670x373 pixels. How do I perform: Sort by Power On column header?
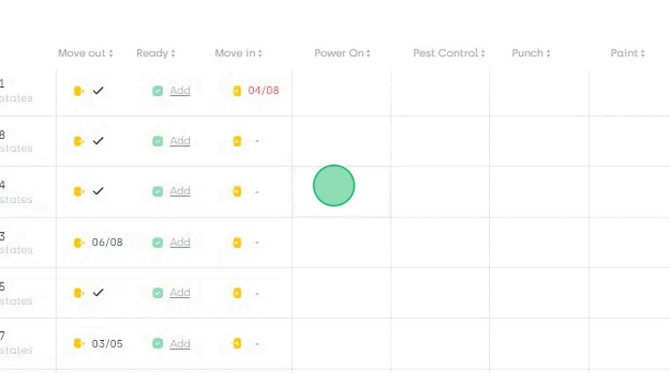pos(342,53)
